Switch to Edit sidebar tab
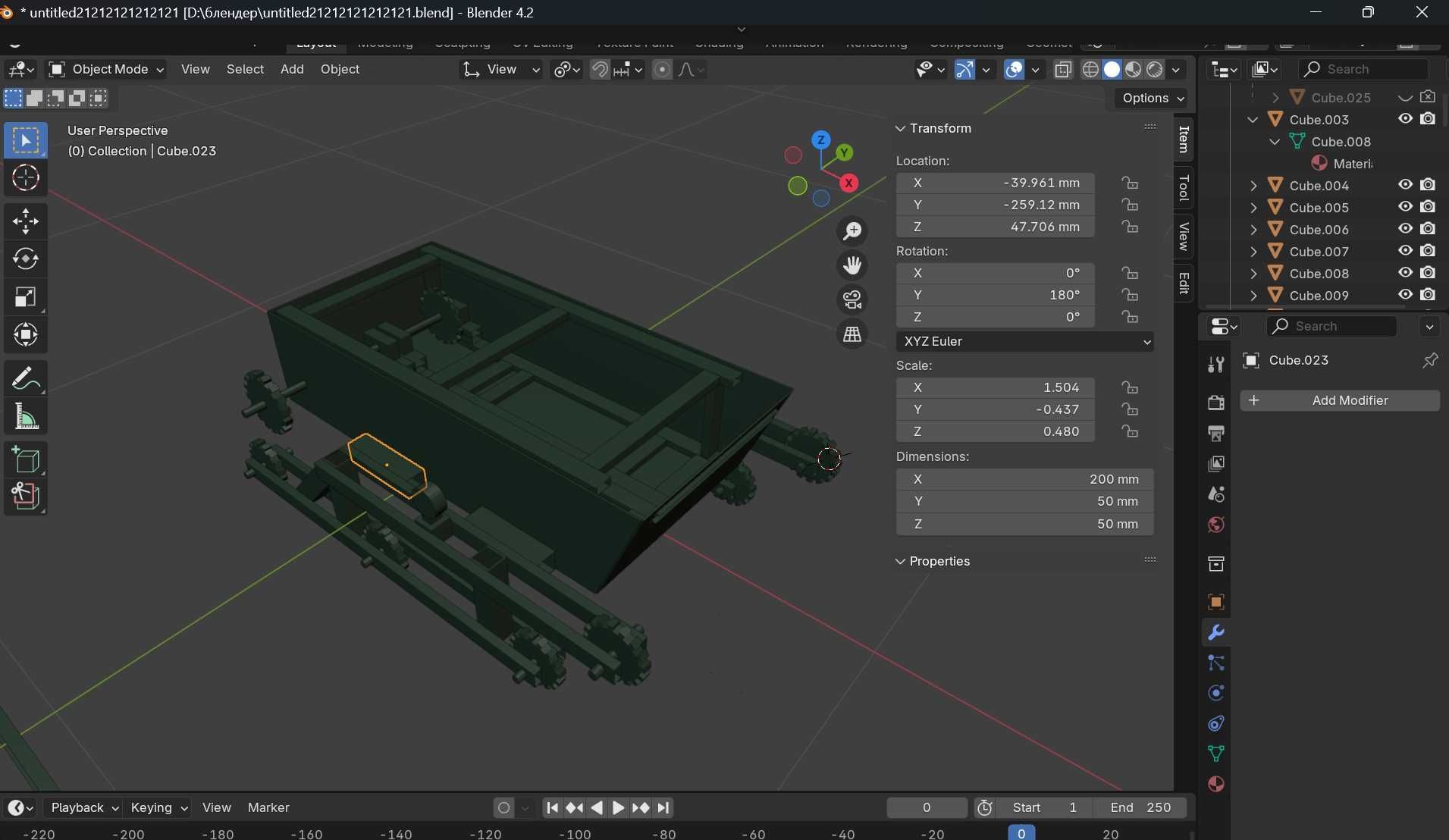 [1184, 283]
